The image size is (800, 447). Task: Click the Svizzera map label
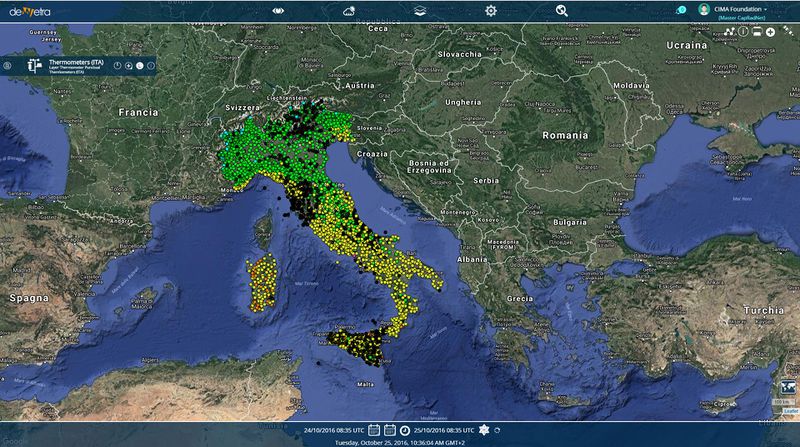(x=242, y=108)
